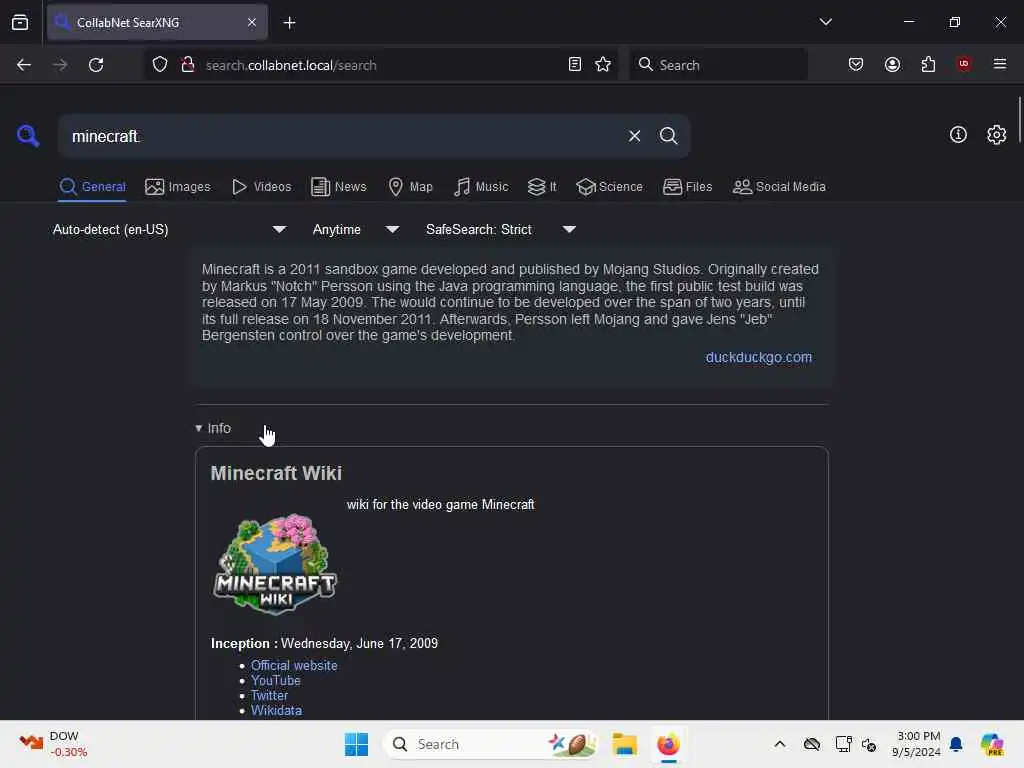Viewport: 1024px width, 768px height.
Task: Open the Firefox hamburger application menu
Action: 999,64
